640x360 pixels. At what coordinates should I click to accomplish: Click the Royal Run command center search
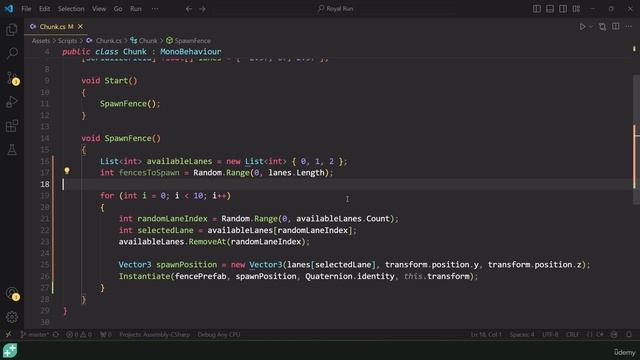click(x=336, y=9)
